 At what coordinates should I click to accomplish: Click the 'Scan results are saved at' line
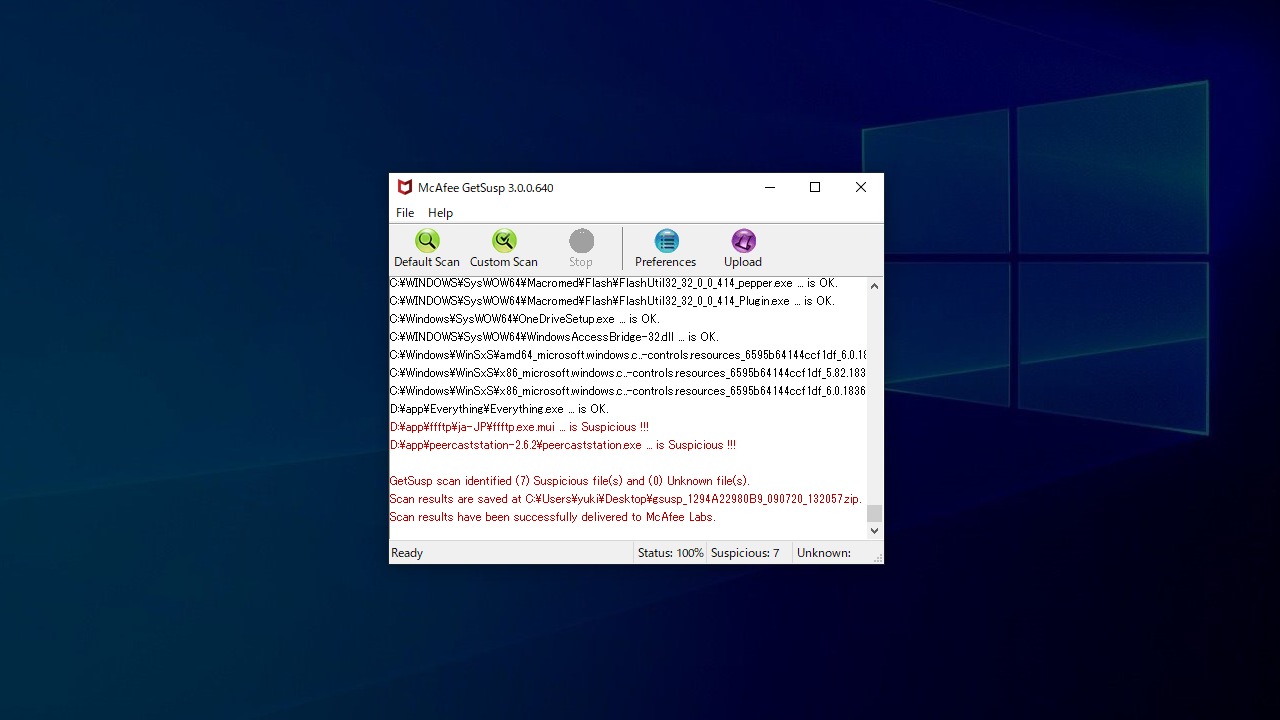pyautogui.click(x=626, y=499)
